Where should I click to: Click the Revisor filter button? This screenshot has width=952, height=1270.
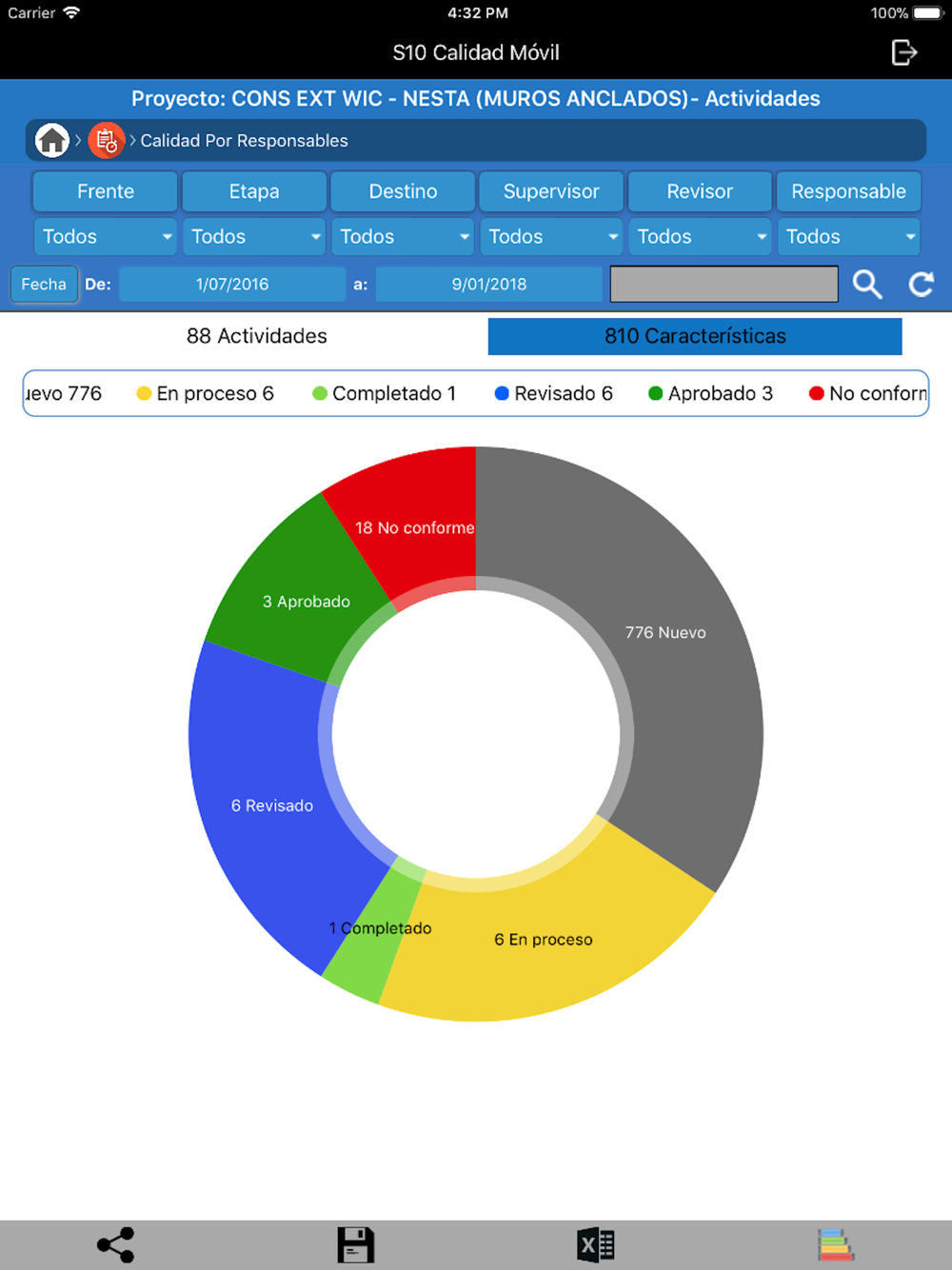700,191
